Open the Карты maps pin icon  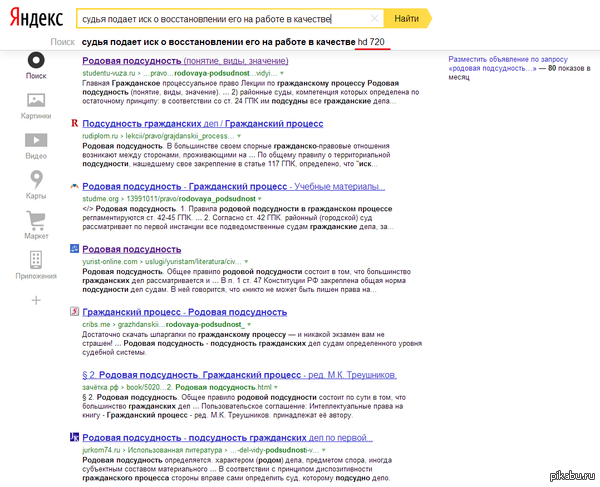coord(36,179)
